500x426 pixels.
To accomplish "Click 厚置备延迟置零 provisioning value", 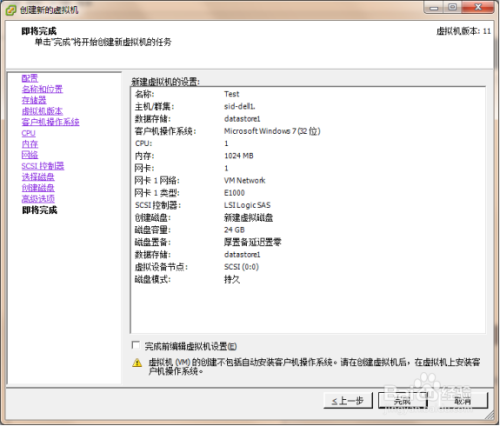I will coord(253,242).
